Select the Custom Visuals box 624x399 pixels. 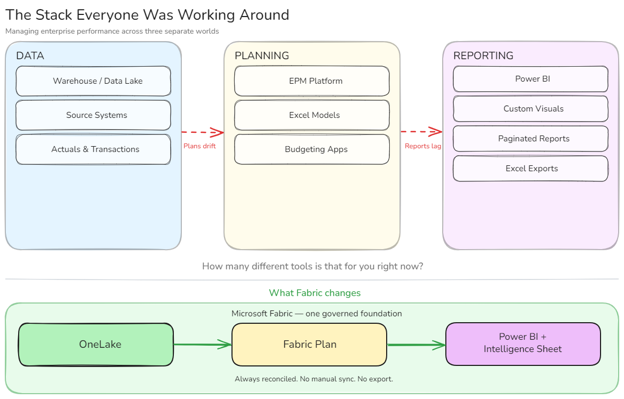530,109
